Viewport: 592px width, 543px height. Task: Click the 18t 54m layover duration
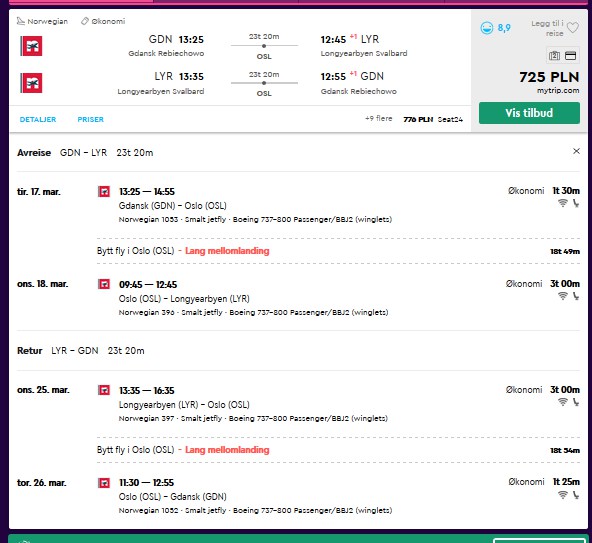point(565,450)
